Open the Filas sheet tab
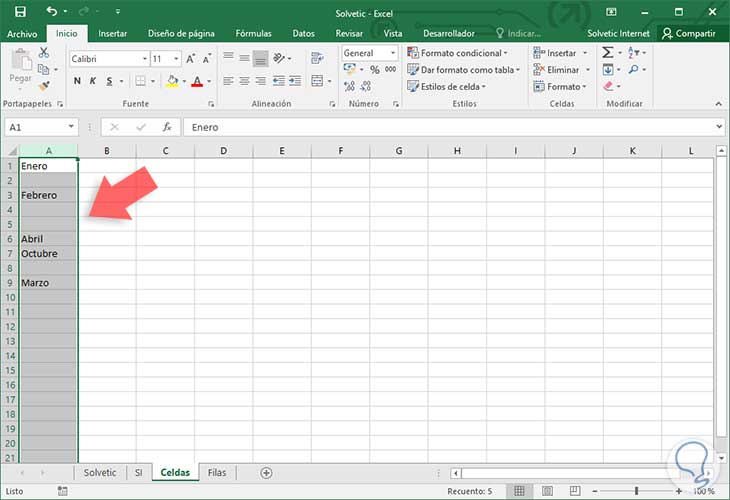730x500 pixels. pos(217,473)
